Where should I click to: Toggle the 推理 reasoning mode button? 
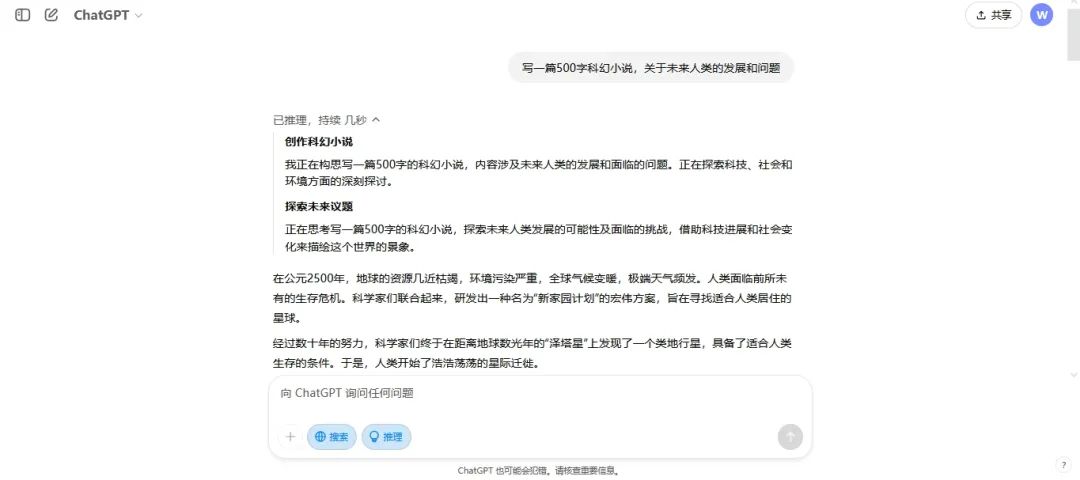coord(386,437)
